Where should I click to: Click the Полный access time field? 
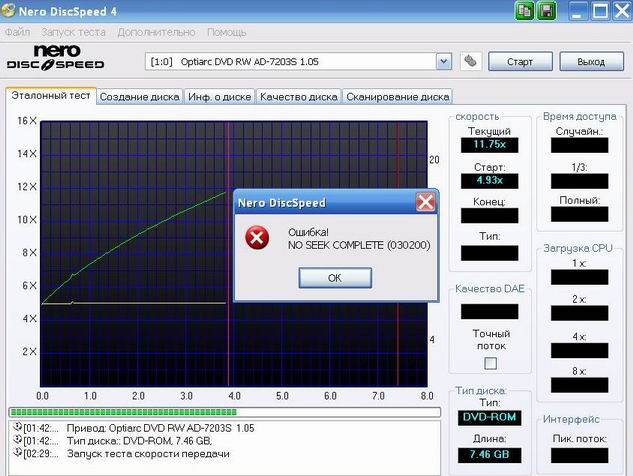coord(579,214)
